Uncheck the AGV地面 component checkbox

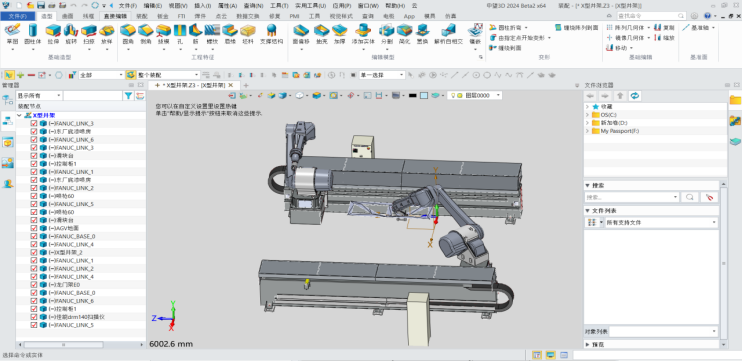pyautogui.click(x=34, y=228)
